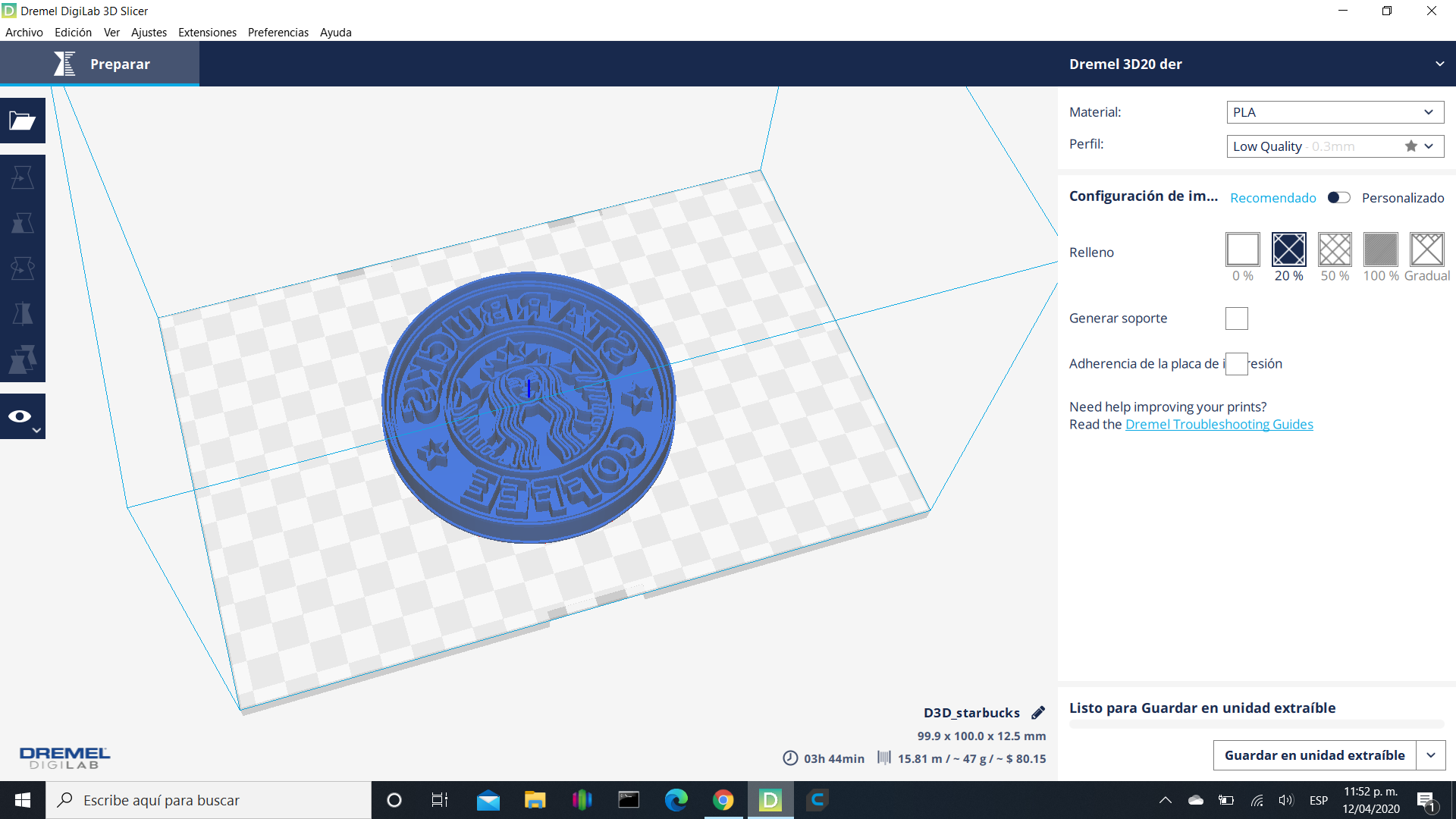Open Cortana circle icon in taskbar
Image resolution: width=1456 pixels, height=819 pixels.
point(394,800)
